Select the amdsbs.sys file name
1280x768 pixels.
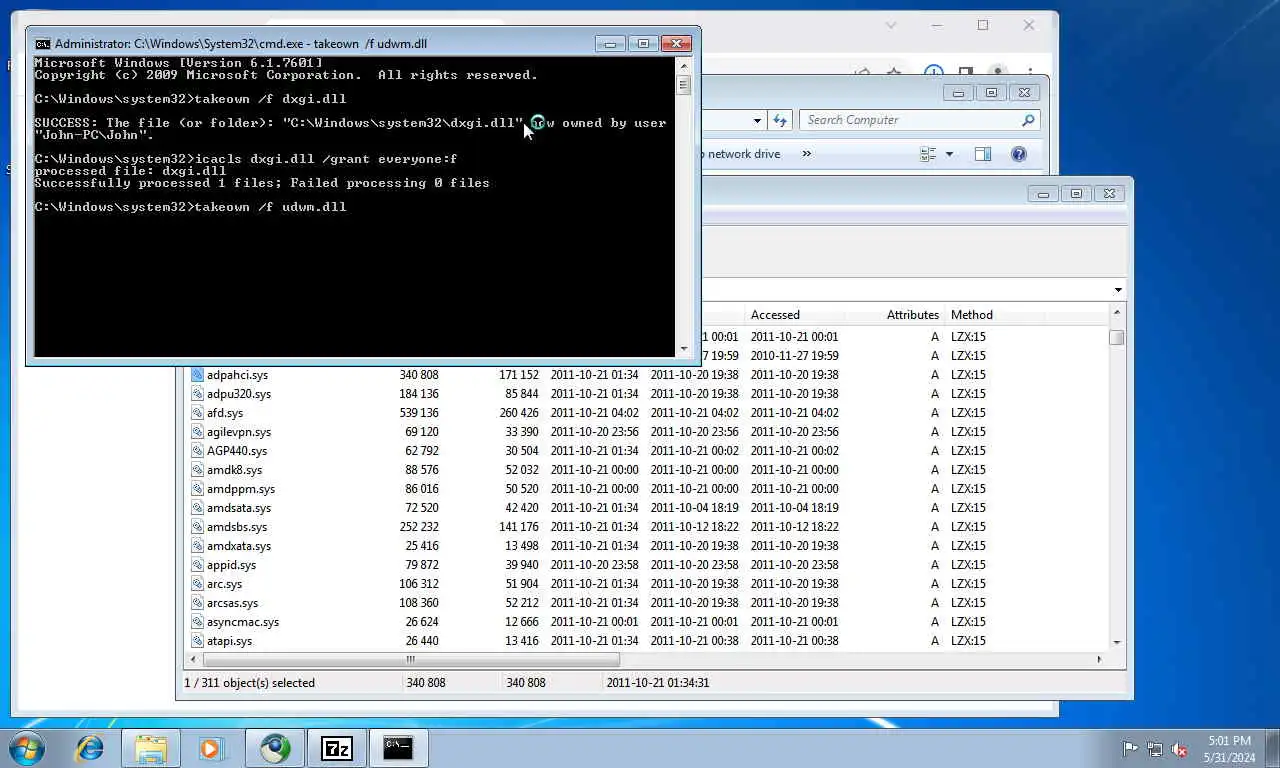pos(237,527)
